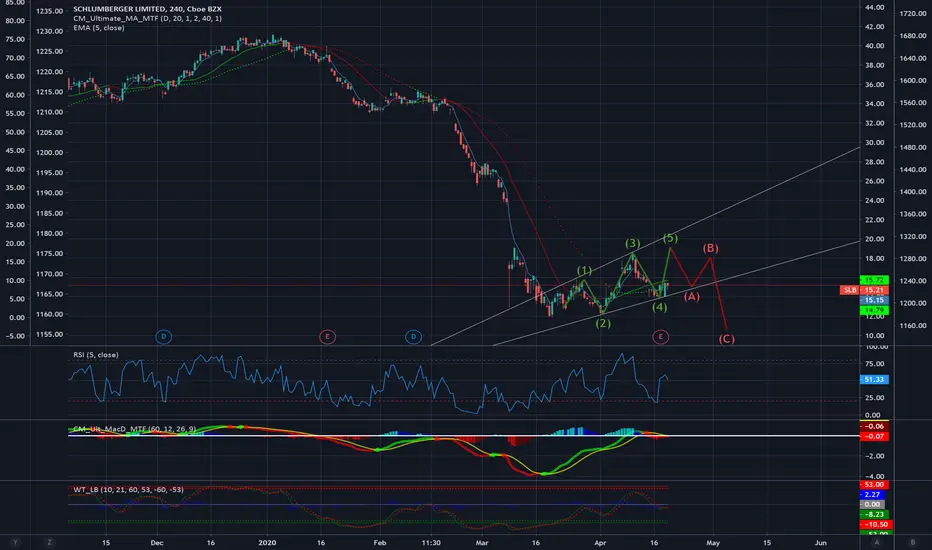Click the blue 2.27 WaveTrend value tag

[872, 495]
